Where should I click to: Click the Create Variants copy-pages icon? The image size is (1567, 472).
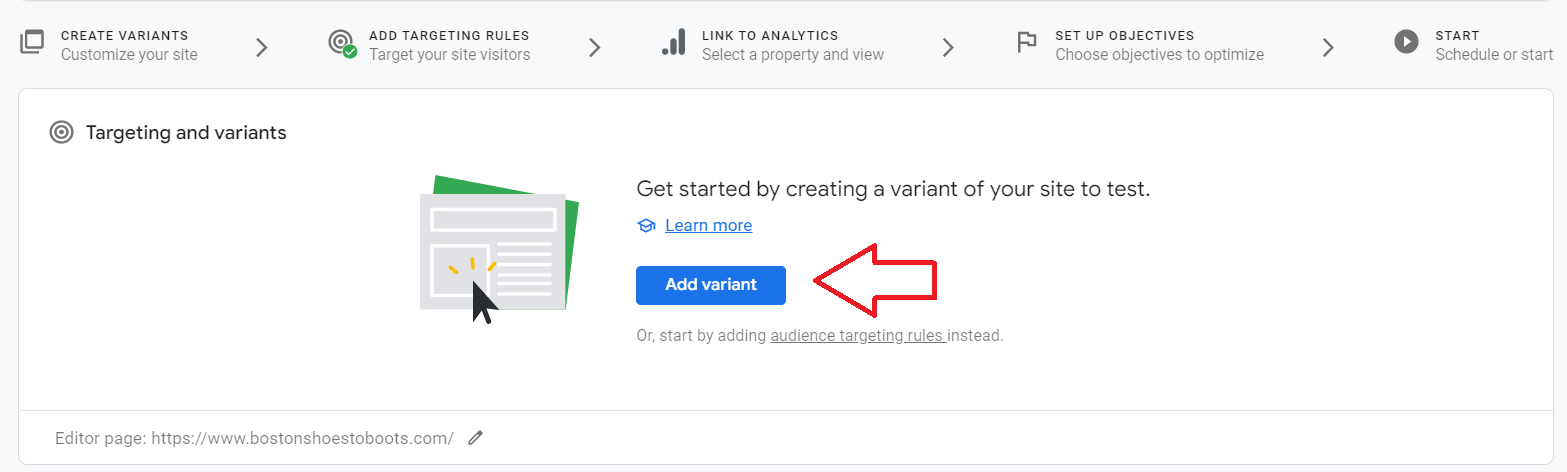[x=32, y=44]
